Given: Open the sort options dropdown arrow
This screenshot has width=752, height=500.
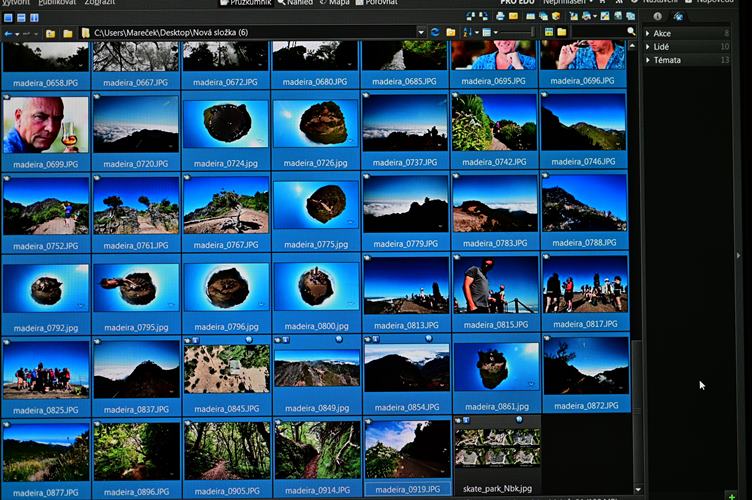Looking at the screenshot, I should (x=477, y=33).
